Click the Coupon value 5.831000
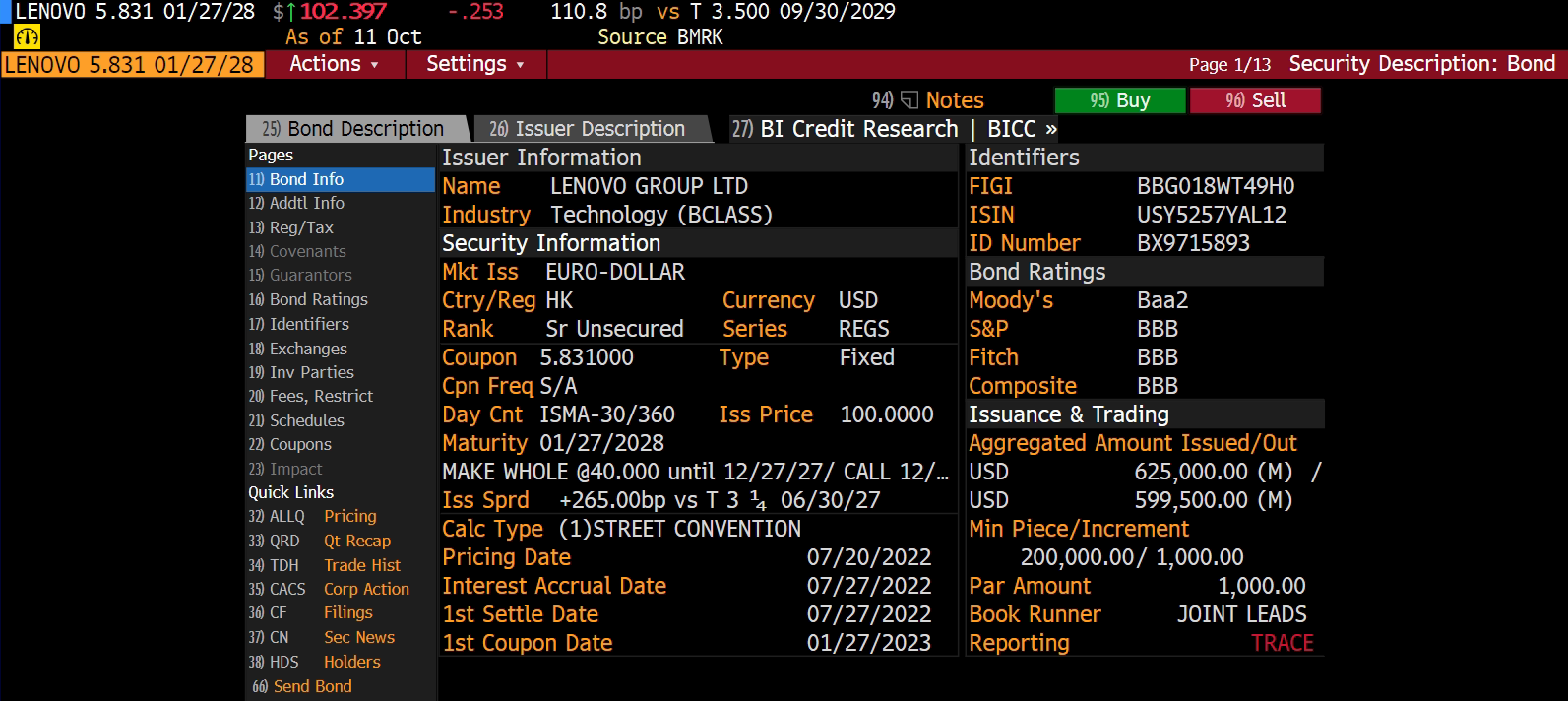 click(x=587, y=357)
